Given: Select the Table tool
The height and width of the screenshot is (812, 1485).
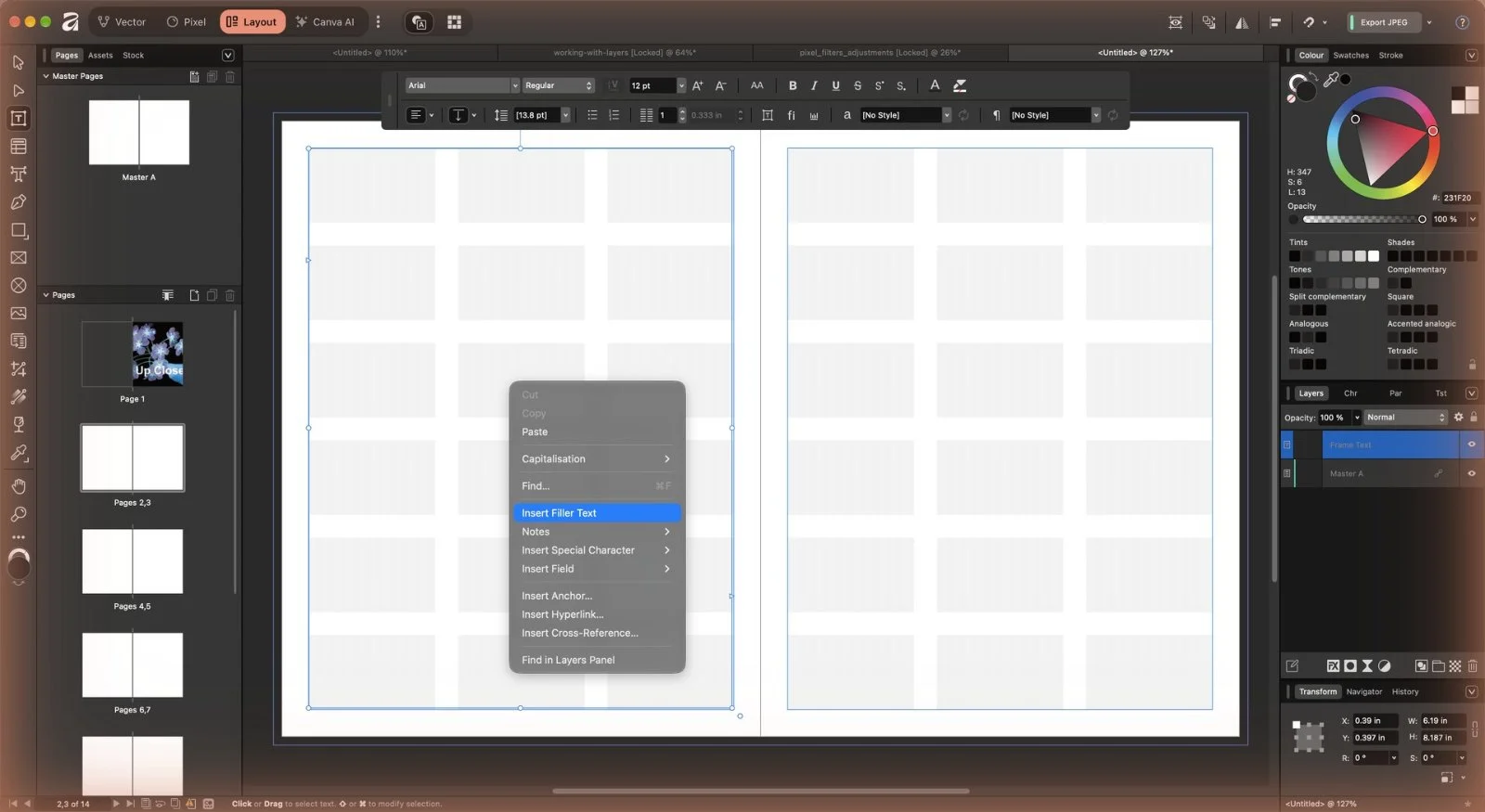Looking at the screenshot, I should pyautogui.click(x=18, y=147).
